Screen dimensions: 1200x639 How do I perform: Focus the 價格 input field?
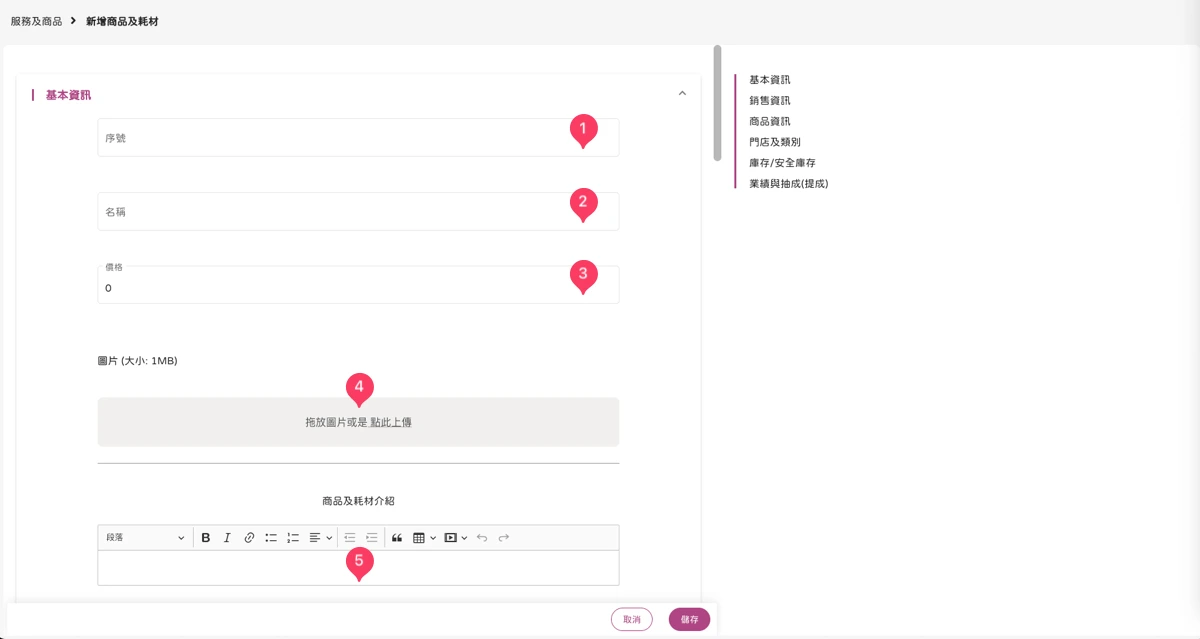coord(358,285)
